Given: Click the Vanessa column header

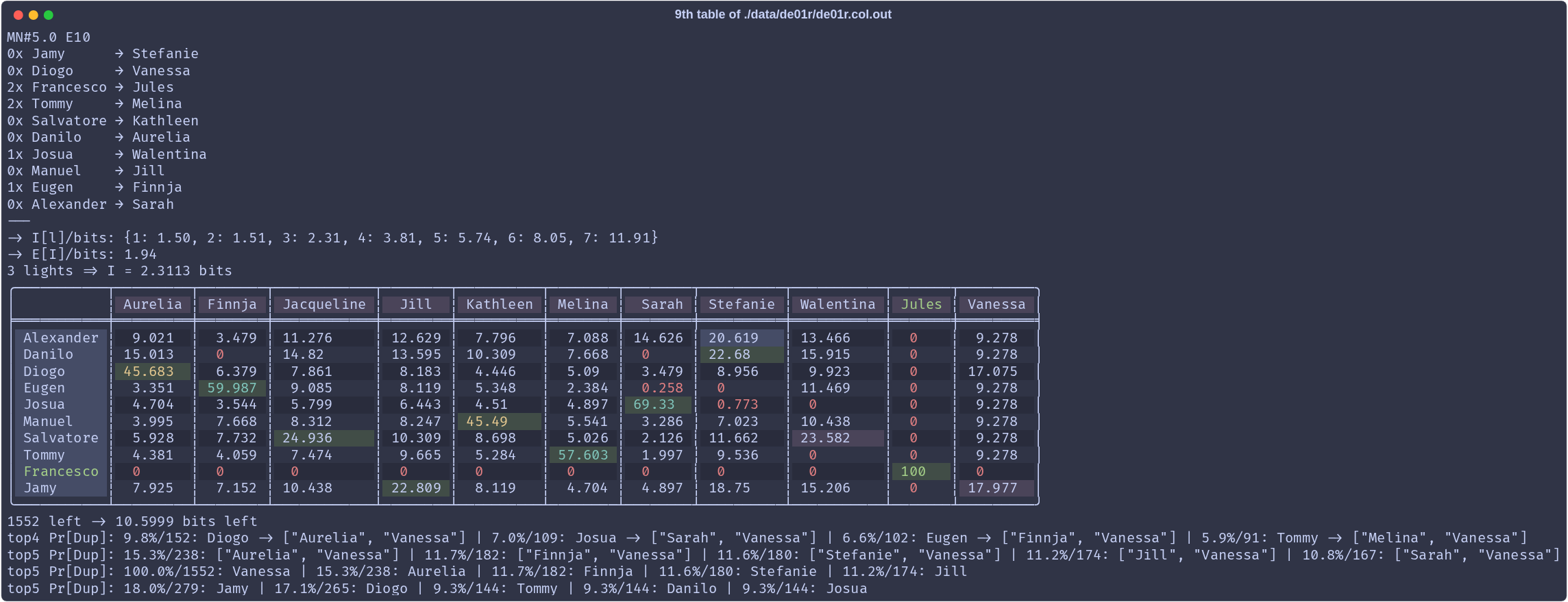Looking at the screenshot, I should (x=996, y=304).
